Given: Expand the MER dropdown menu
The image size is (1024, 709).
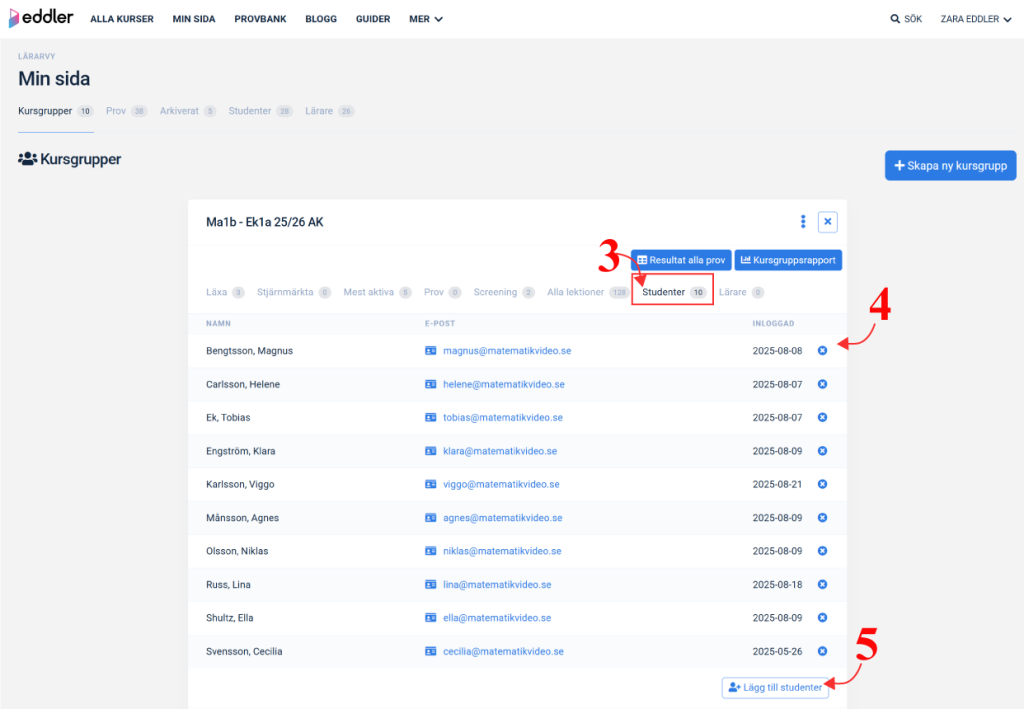Looking at the screenshot, I should click(x=425, y=19).
